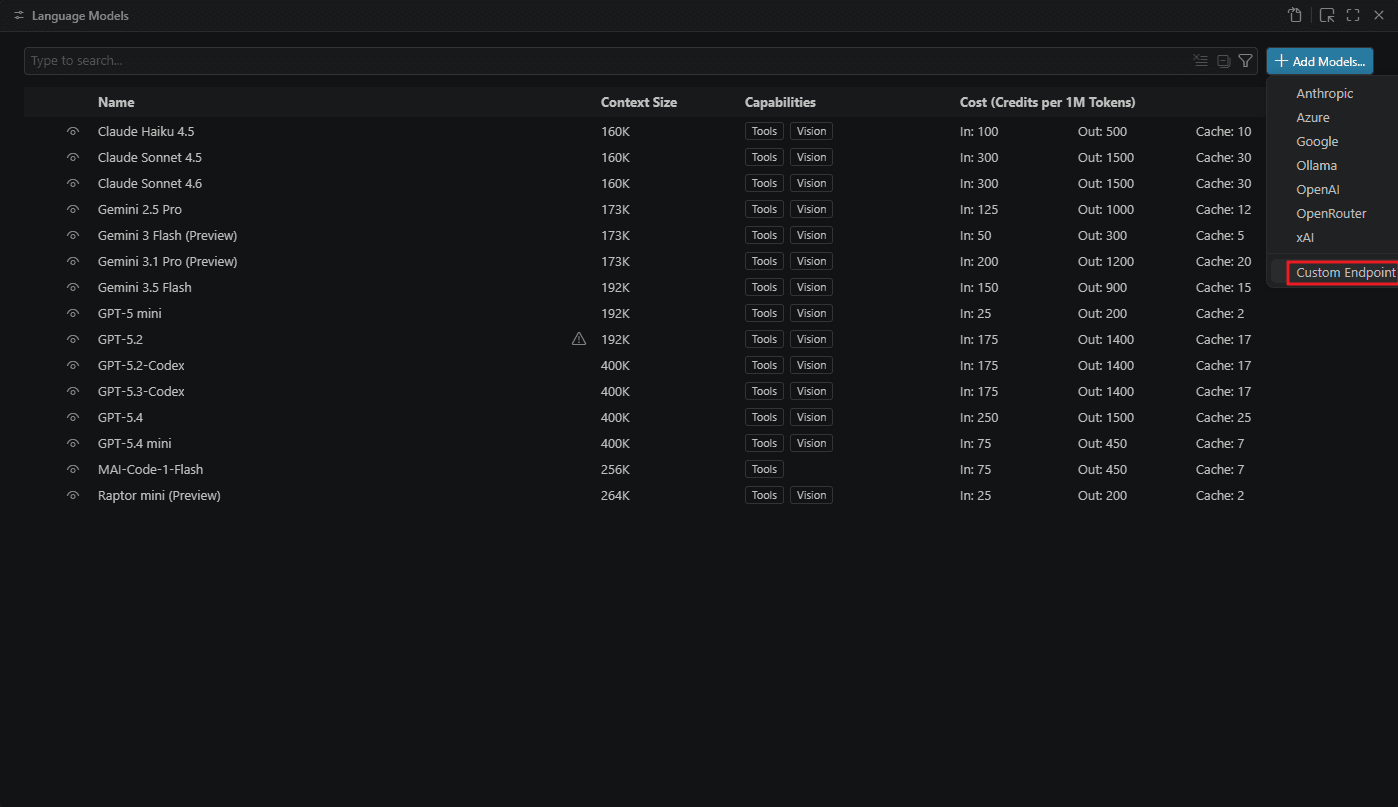Screen dimensions: 1398x807
Task: Click the Name column header
Action: [116, 102]
